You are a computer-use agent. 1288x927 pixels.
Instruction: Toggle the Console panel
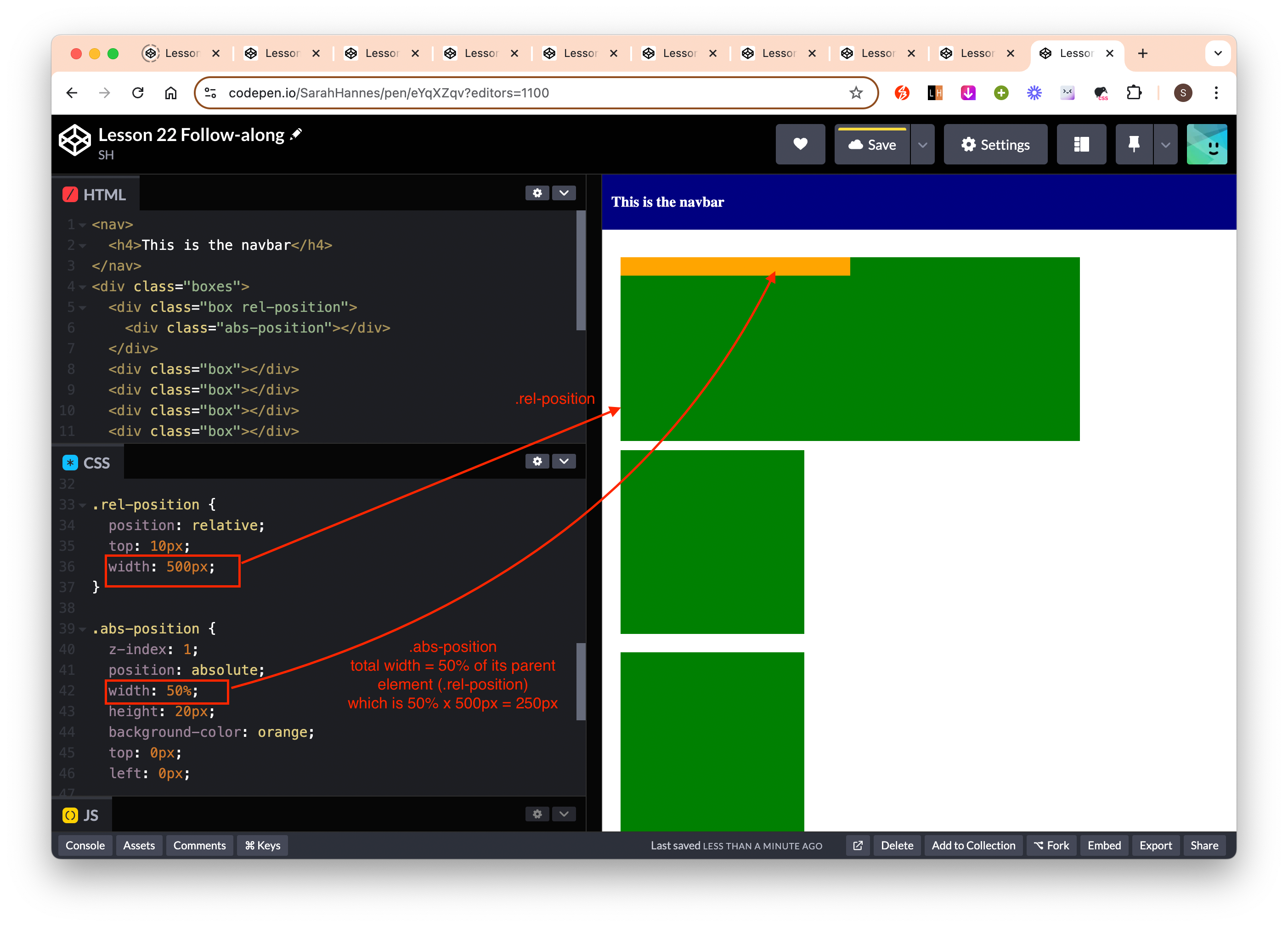[x=85, y=845]
